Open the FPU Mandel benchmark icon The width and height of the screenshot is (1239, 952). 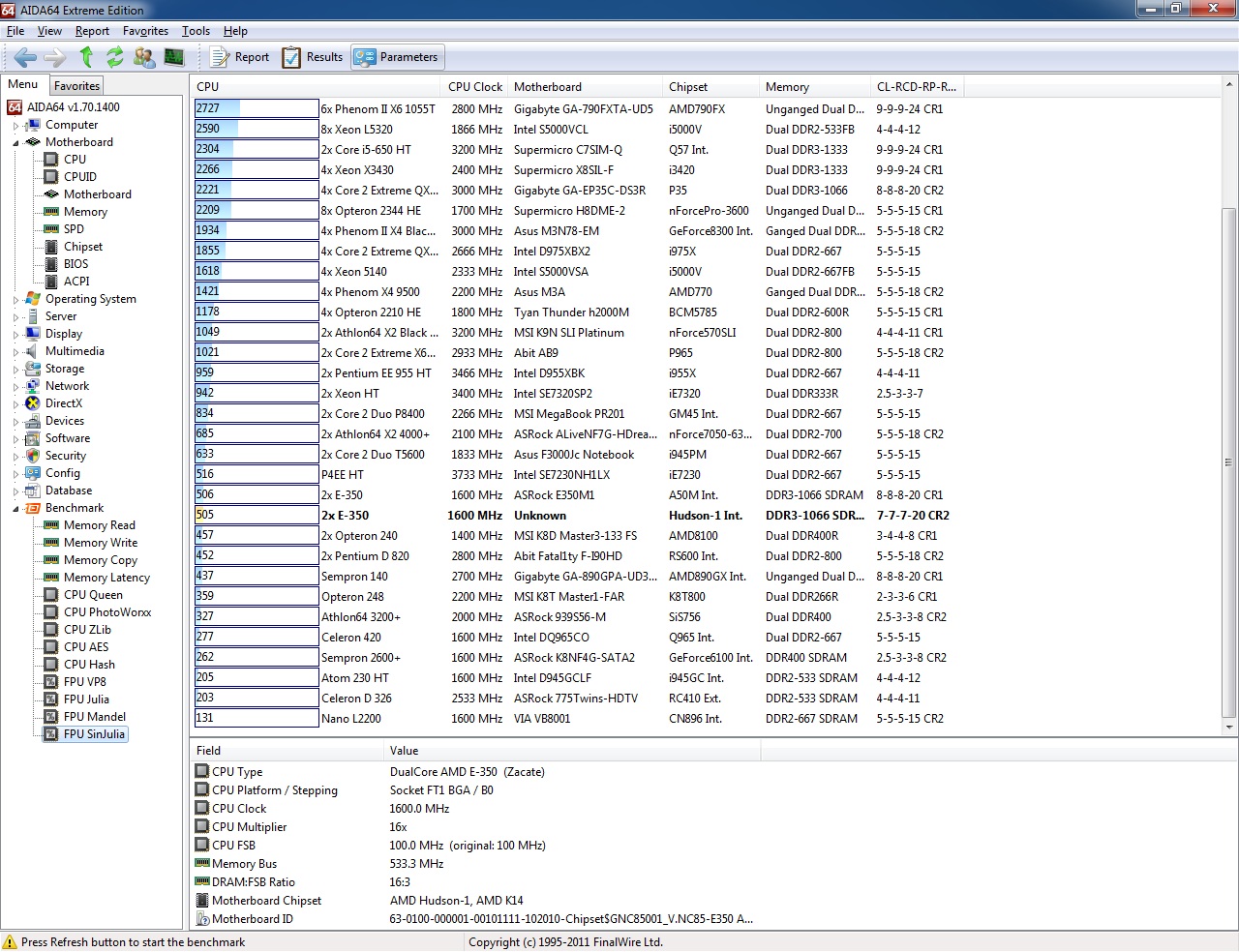tap(52, 717)
